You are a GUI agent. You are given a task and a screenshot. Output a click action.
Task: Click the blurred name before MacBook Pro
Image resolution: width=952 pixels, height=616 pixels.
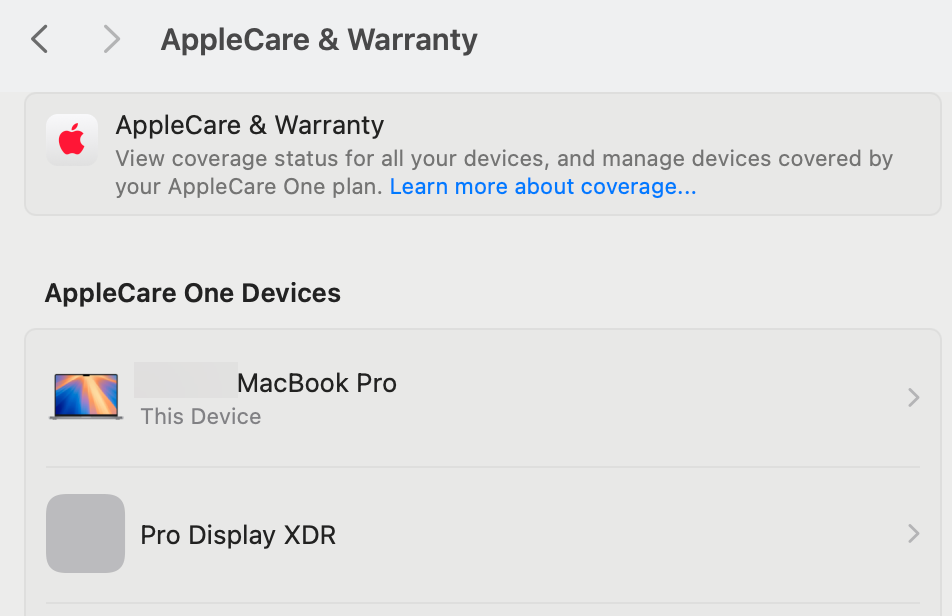click(186, 382)
